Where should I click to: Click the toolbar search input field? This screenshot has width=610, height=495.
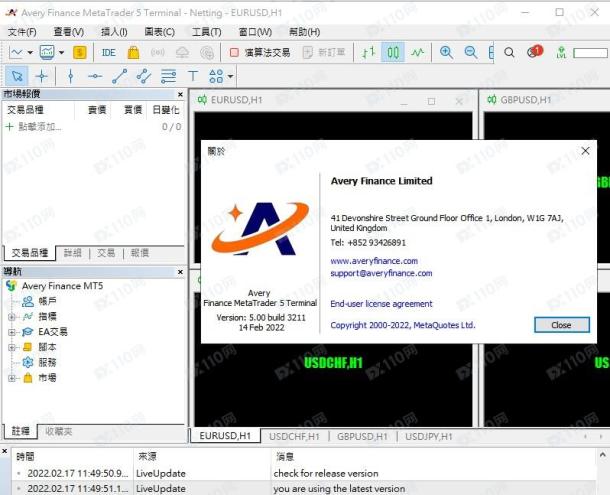591,53
